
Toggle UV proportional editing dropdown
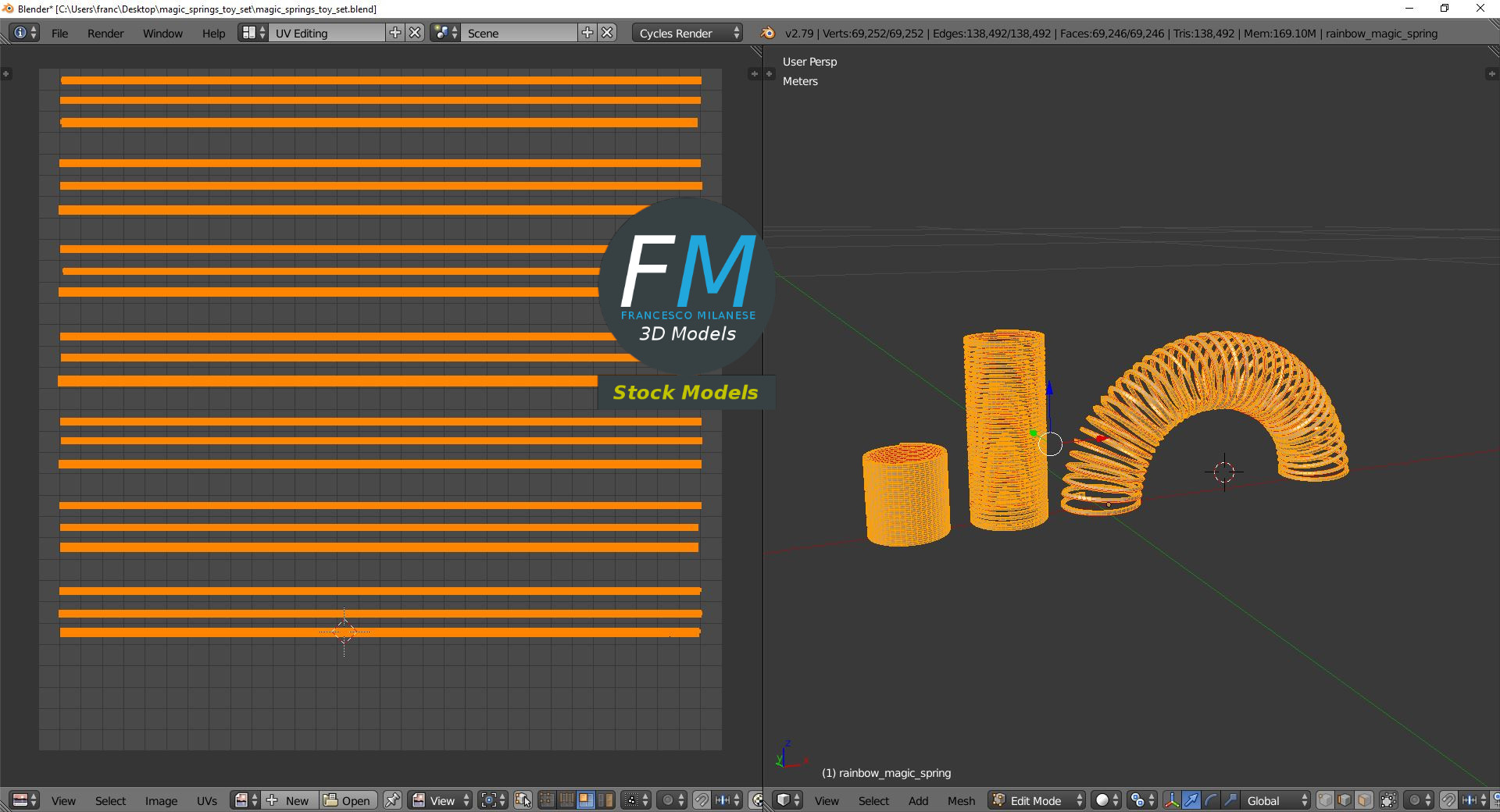point(672,800)
